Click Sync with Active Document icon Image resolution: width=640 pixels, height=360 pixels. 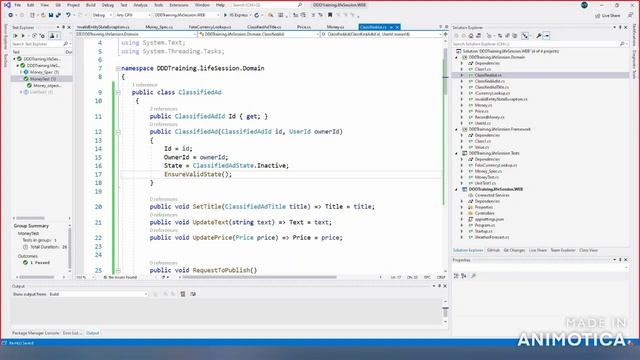coord(500,36)
